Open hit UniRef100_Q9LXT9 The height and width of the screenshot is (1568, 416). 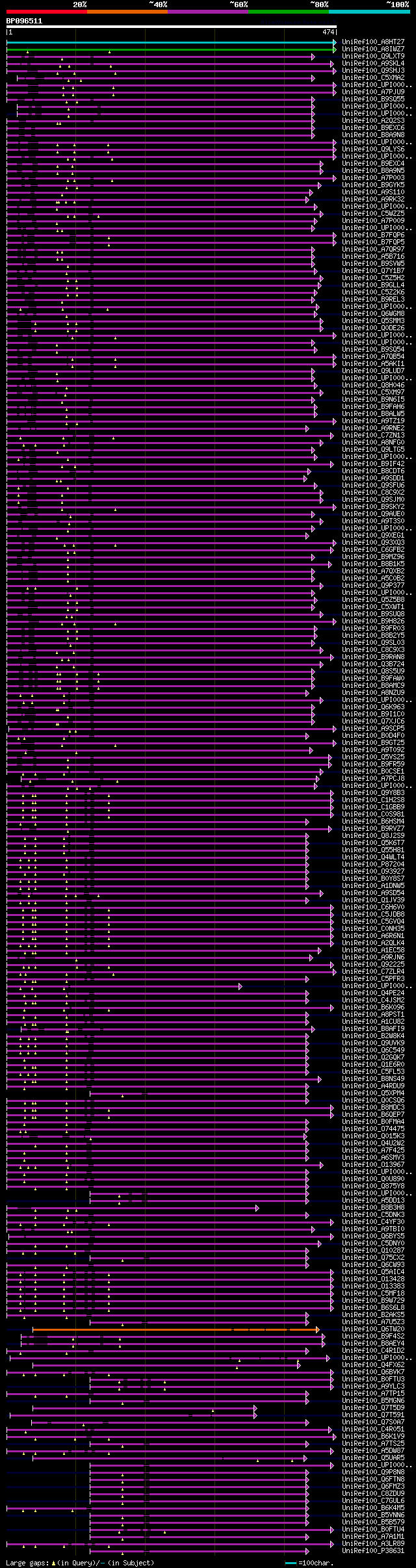tap(373, 57)
